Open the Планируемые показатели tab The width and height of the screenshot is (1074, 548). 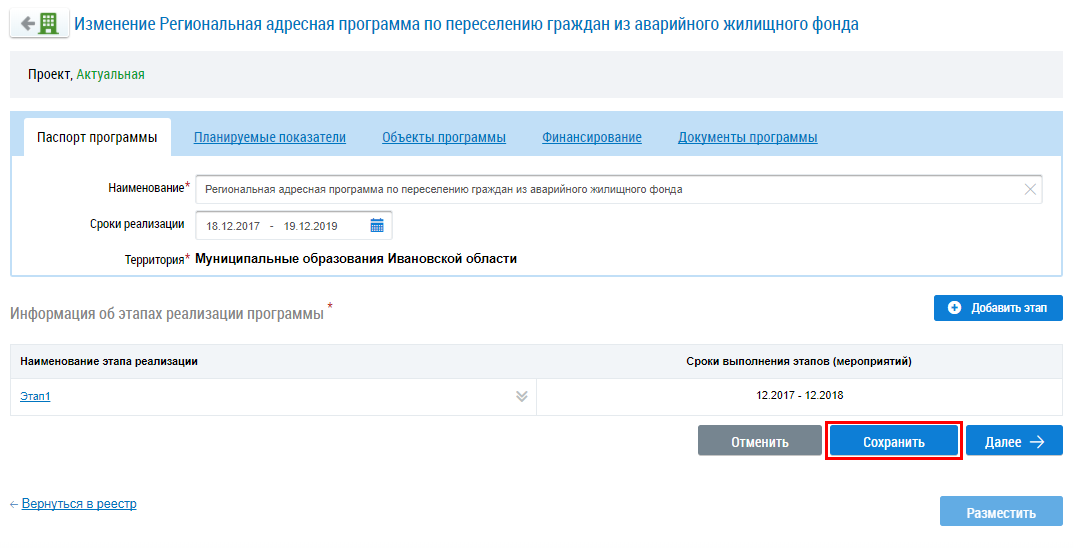pyautogui.click(x=270, y=137)
